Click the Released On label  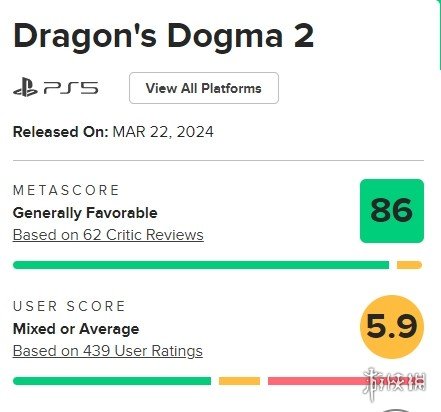[x=61, y=132]
